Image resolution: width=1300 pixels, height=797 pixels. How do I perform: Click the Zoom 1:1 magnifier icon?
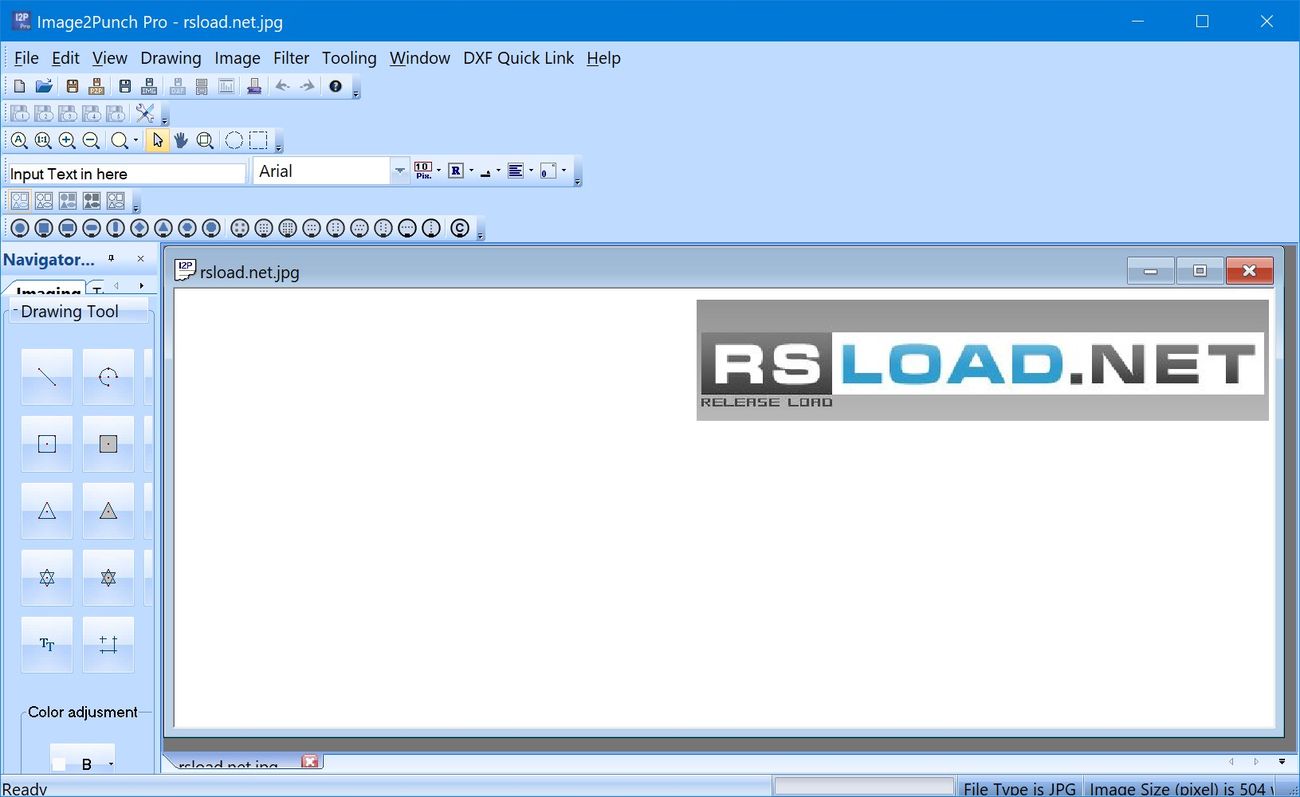[x=43, y=141]
